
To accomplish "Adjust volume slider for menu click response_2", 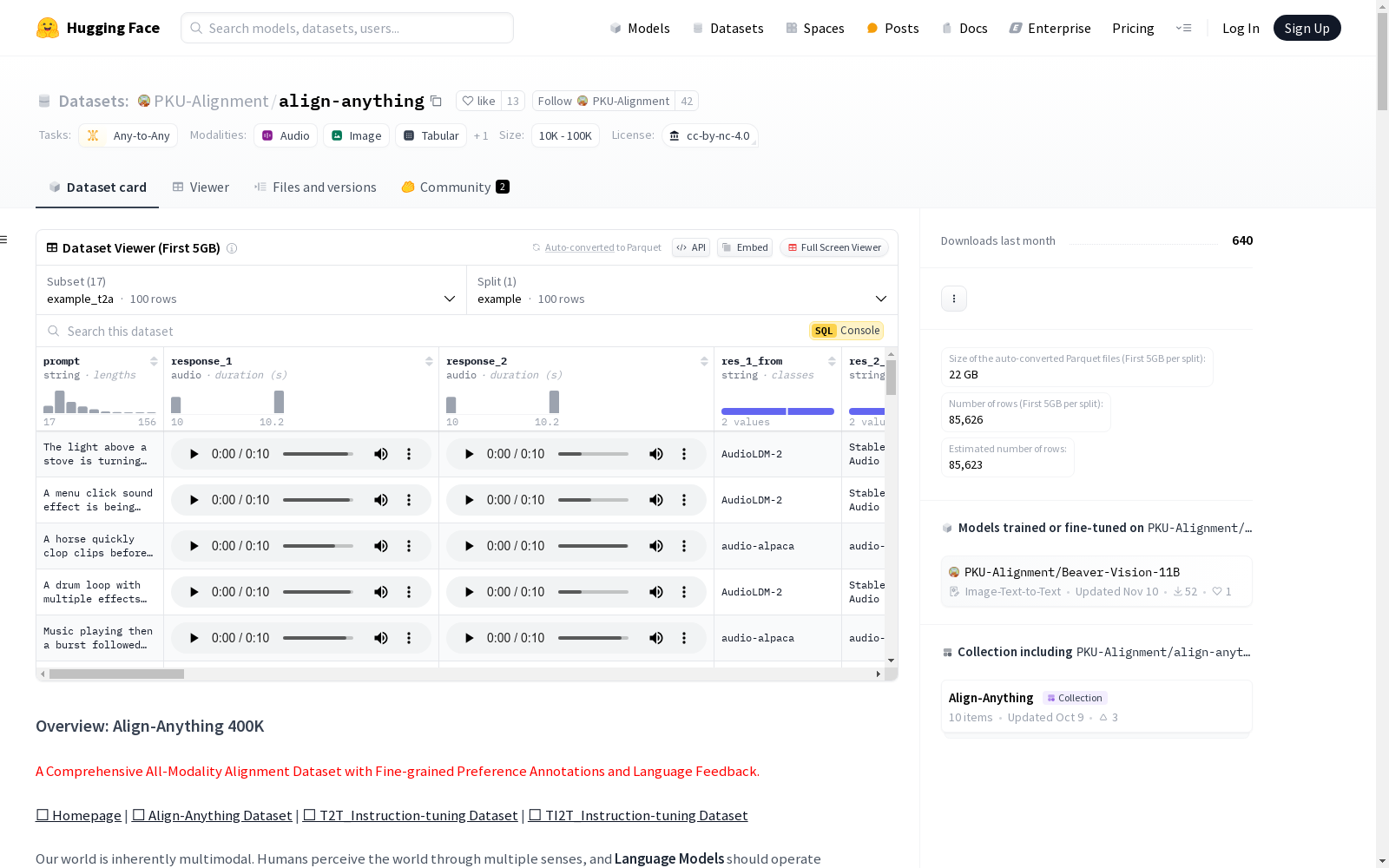I will (x=593, y=500).
